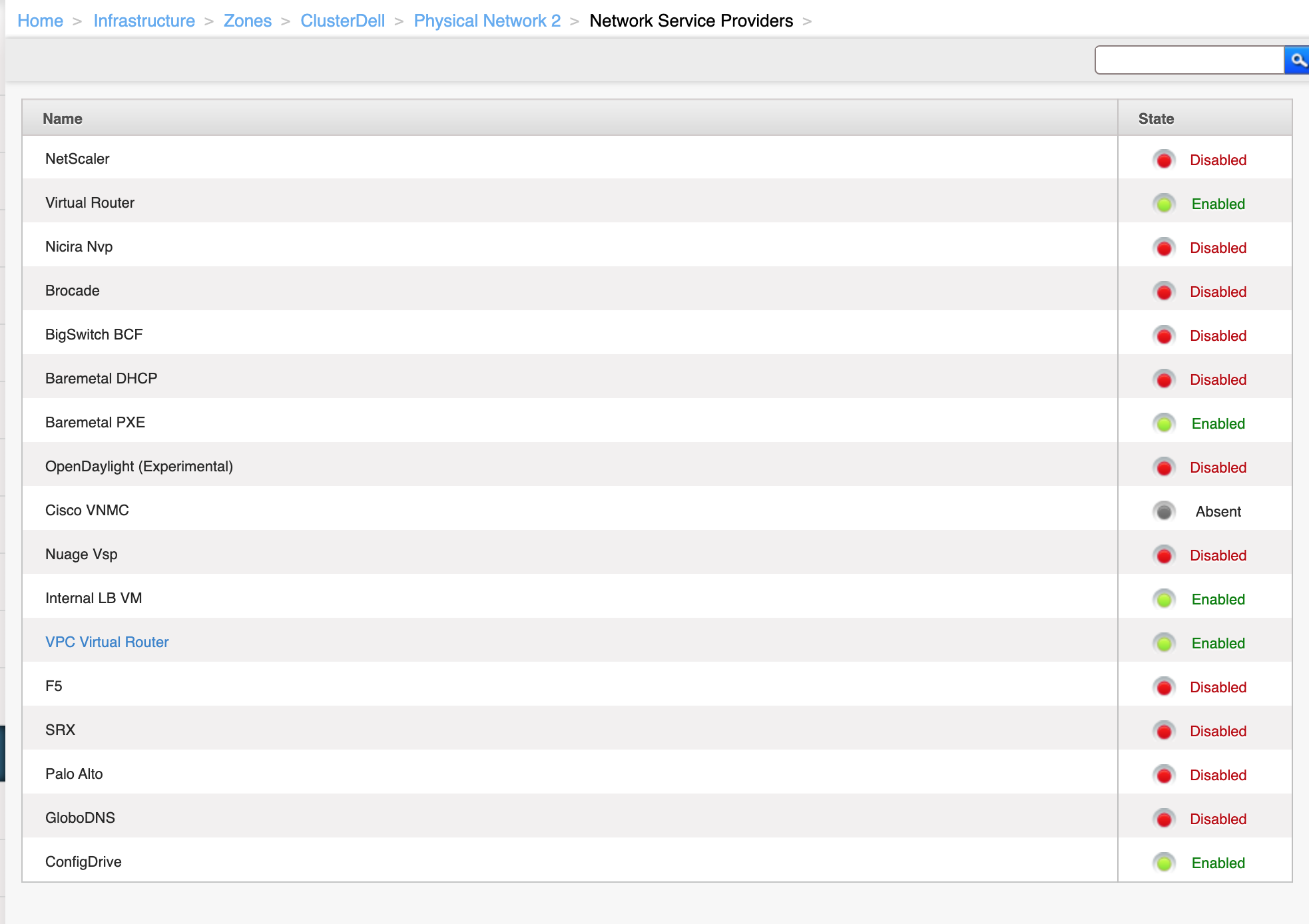Click red status icon for Palo Alto
The image size is (1309, 924).
(1164, 775)
